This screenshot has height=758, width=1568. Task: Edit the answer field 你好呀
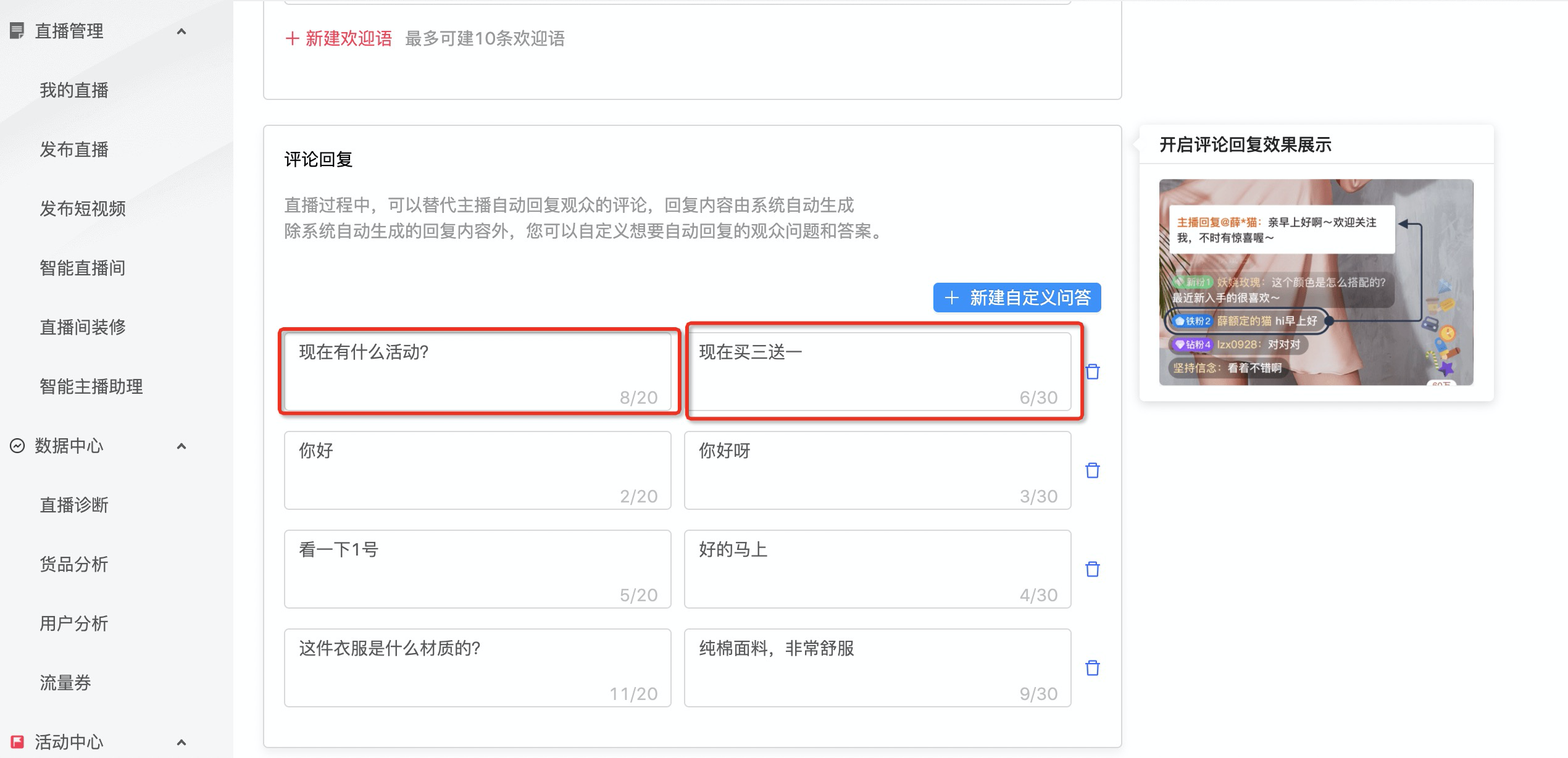point(877,470)
